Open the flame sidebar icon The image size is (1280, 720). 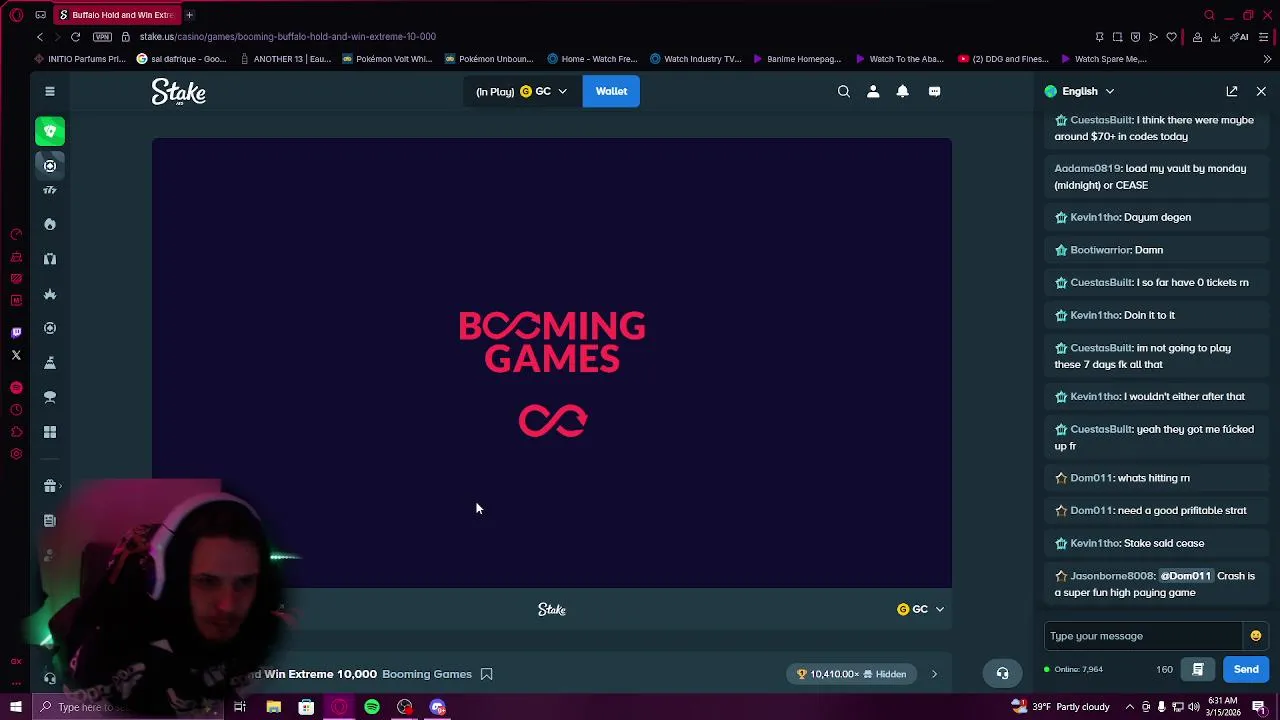tap(50, 224)
